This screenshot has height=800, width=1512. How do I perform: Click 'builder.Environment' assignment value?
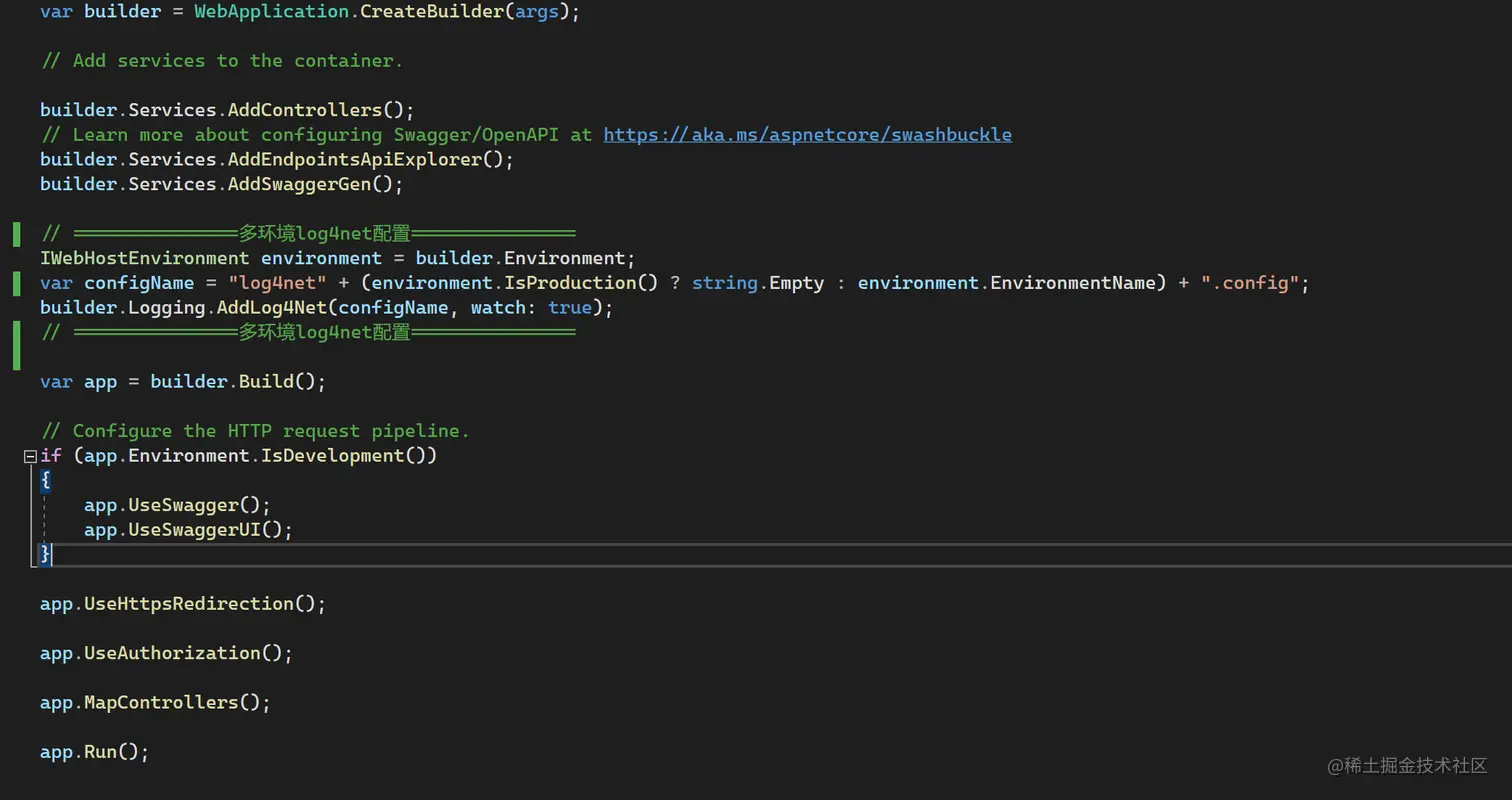click(520, 258)
